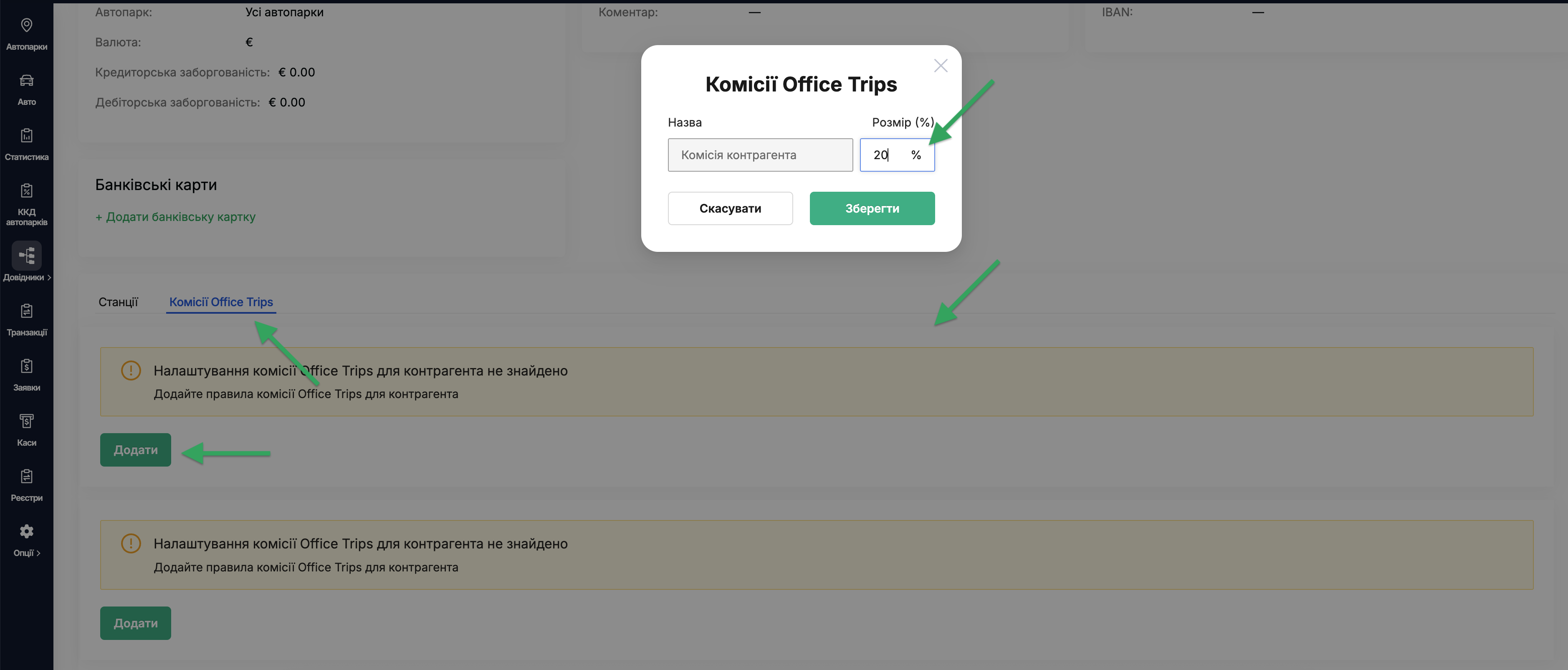Open the Транзакції section
Image resolution: width=1568 pixels, height=670 pixels.
26,320
